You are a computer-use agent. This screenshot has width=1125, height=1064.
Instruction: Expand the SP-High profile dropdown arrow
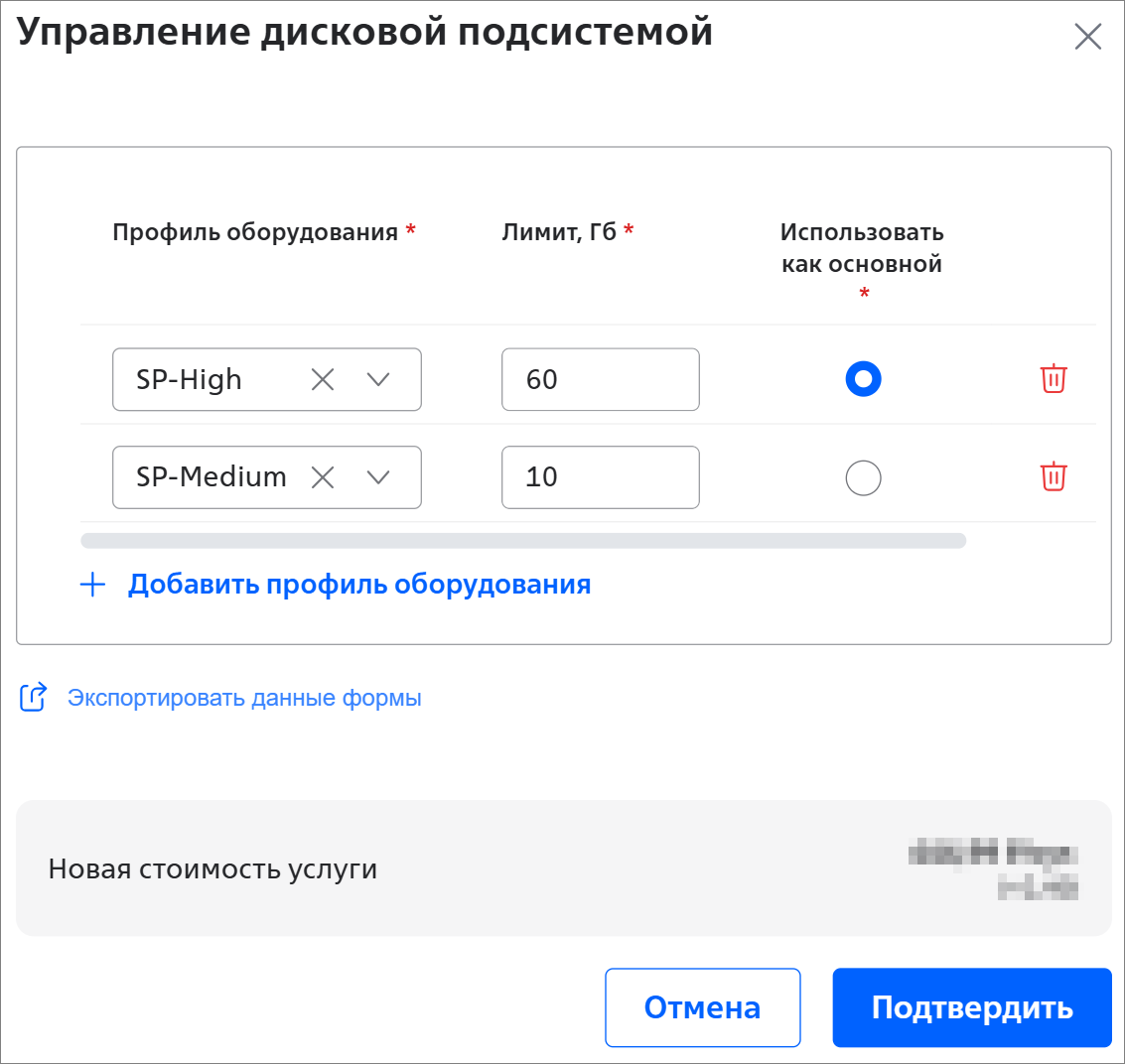pyautogui.click(x=378, y=379)
